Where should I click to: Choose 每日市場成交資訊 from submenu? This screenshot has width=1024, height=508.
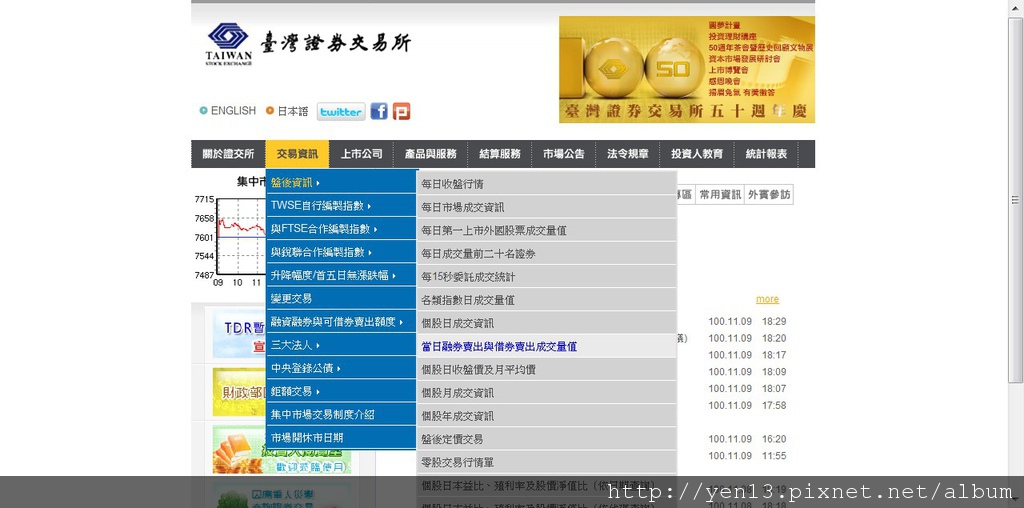tap(547, 208)
